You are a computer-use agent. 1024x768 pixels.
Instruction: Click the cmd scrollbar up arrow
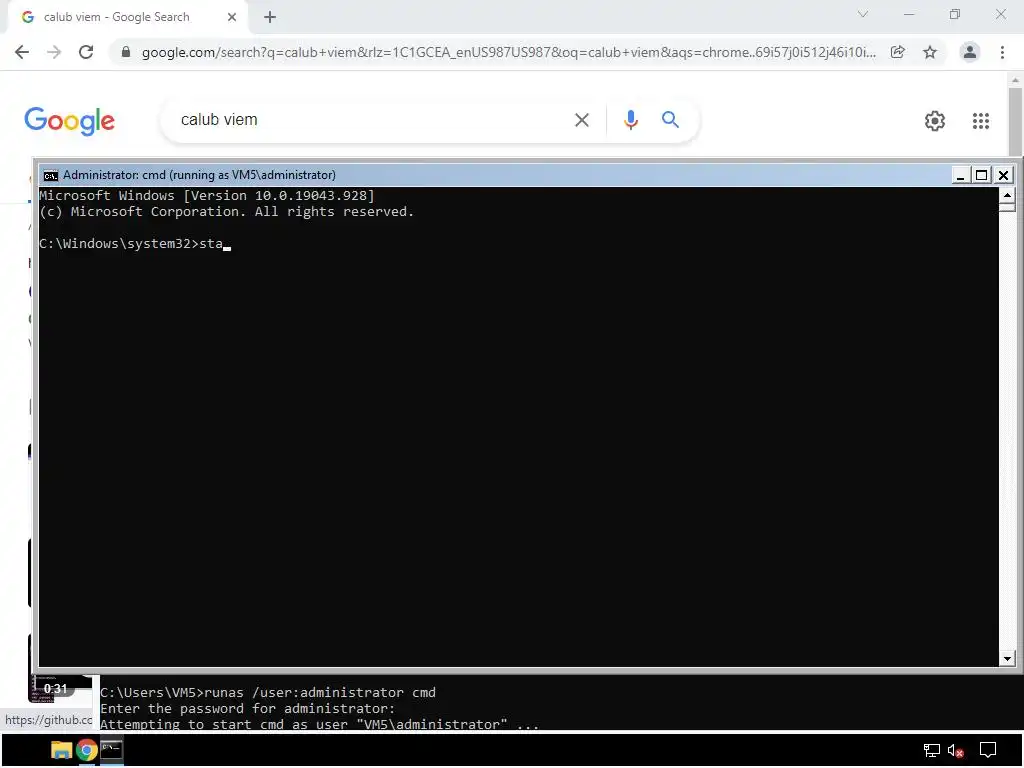pyautogui.click(x=1007, y=195)
